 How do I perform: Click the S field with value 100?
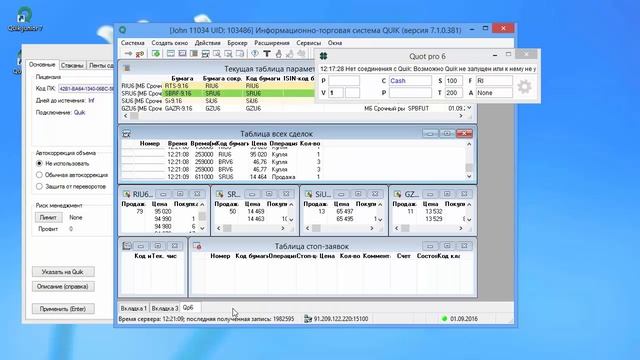[453, 81]
